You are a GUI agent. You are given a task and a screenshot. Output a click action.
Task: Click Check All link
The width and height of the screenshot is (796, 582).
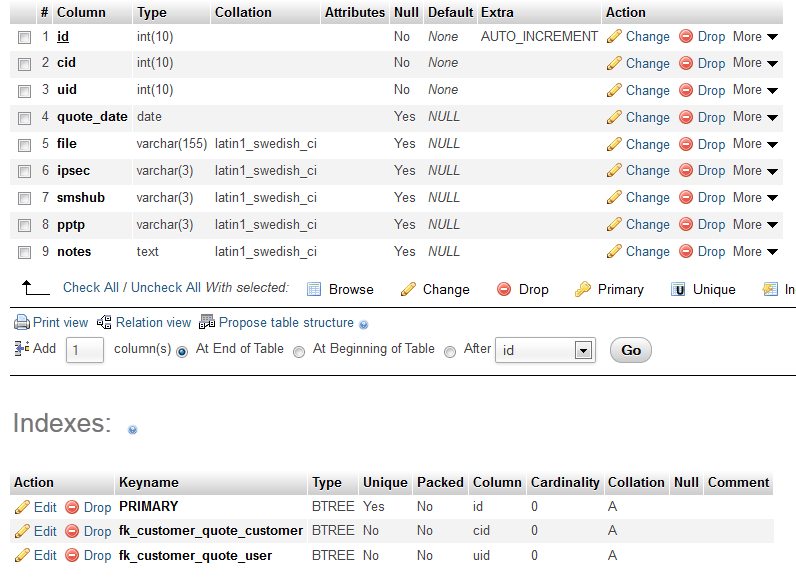tap(91, 287)
